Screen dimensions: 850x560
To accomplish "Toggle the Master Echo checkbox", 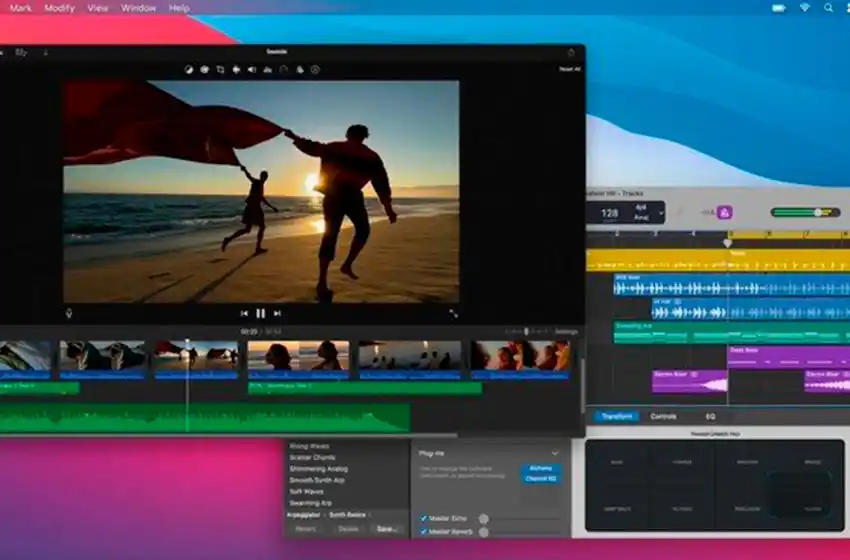I will 424,518.
